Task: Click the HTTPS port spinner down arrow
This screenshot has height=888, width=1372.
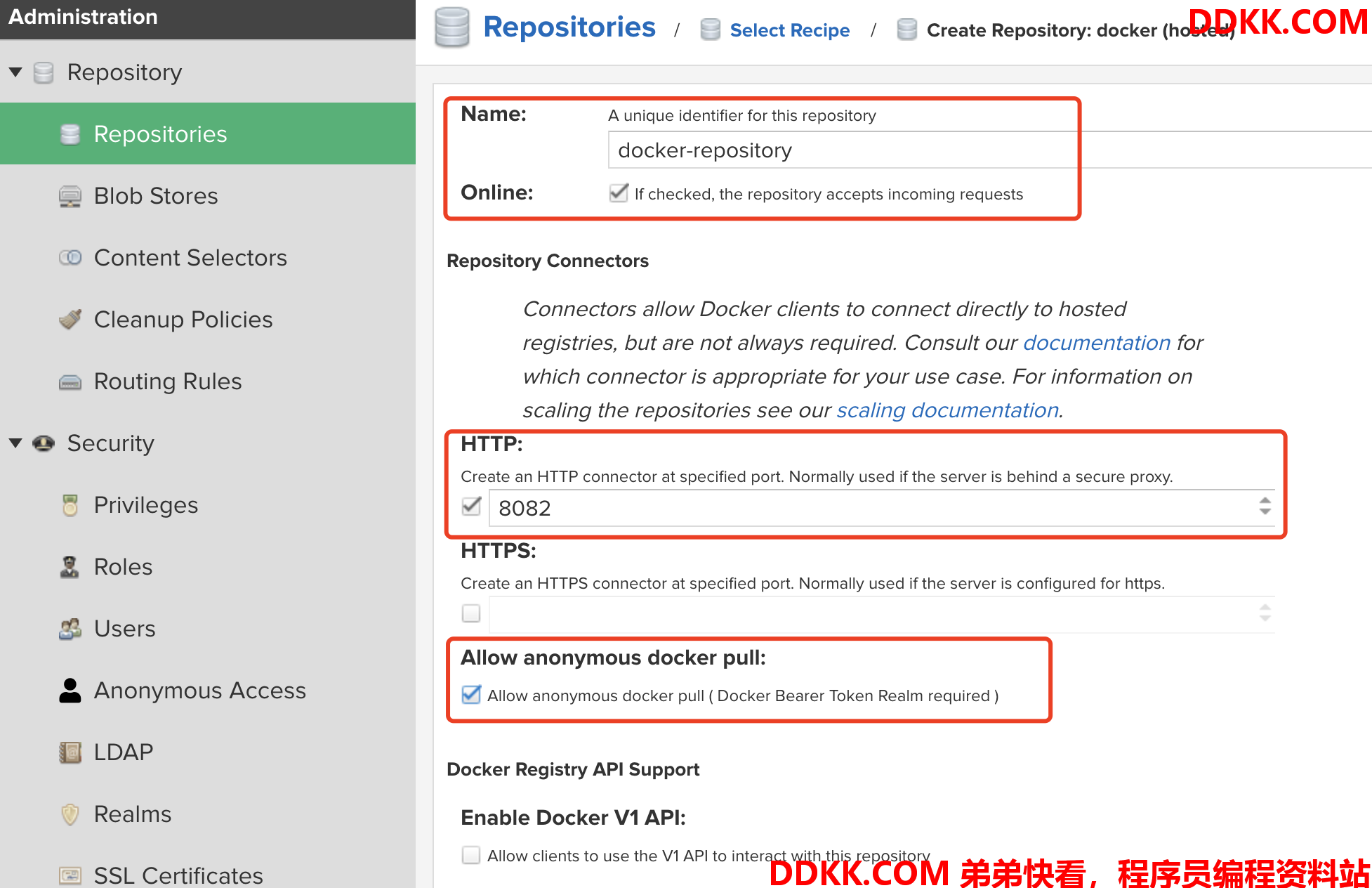Action: pos(1265,618)
